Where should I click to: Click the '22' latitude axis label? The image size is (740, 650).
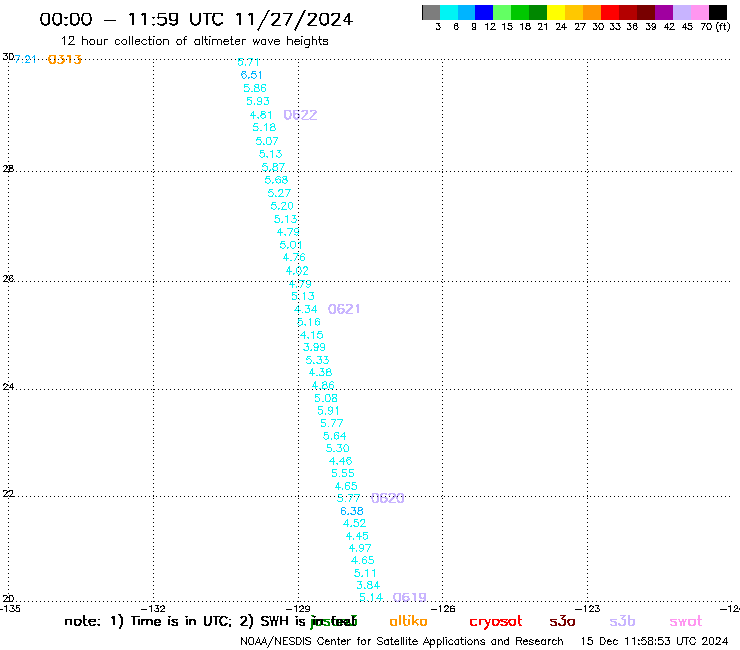pyautogui.click(x=8, y=494)
